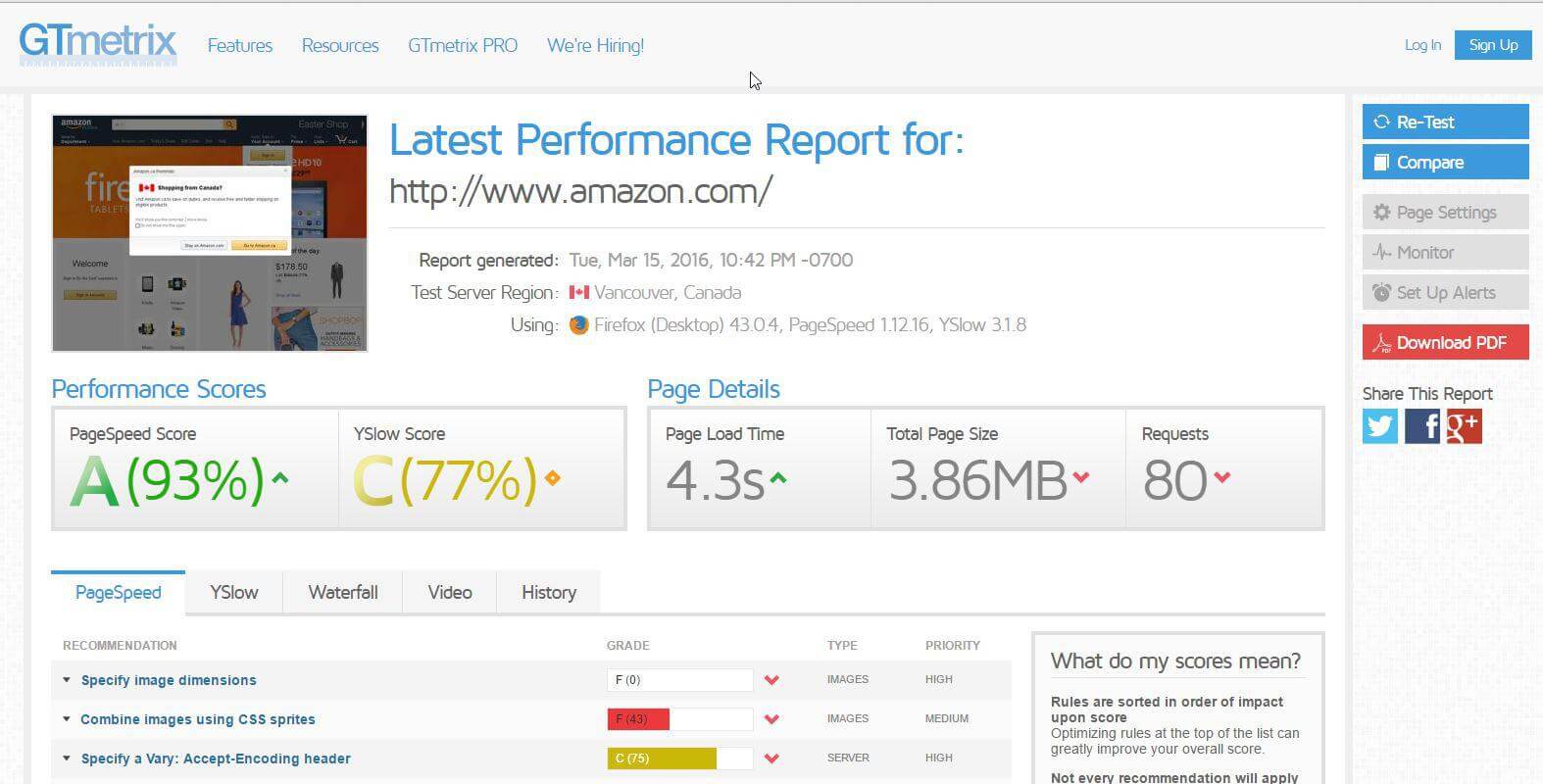Click the 4.3s page load time value
Image resolution: width=1543 pixels, height=784 pixels.
coord(715,480)
